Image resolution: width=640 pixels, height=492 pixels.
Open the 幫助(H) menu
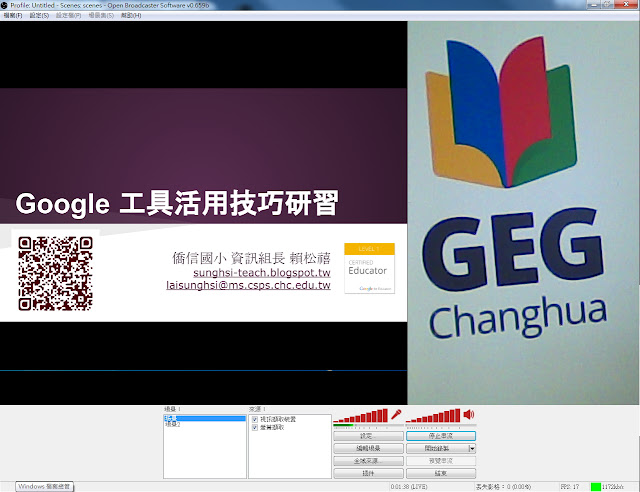coord(131,16)
